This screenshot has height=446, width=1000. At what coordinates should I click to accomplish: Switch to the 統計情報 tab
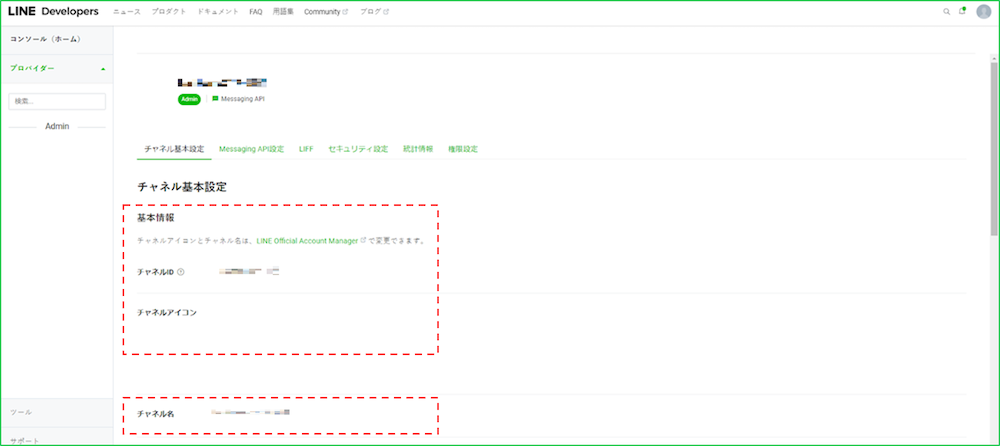click(x=418, y=149)
